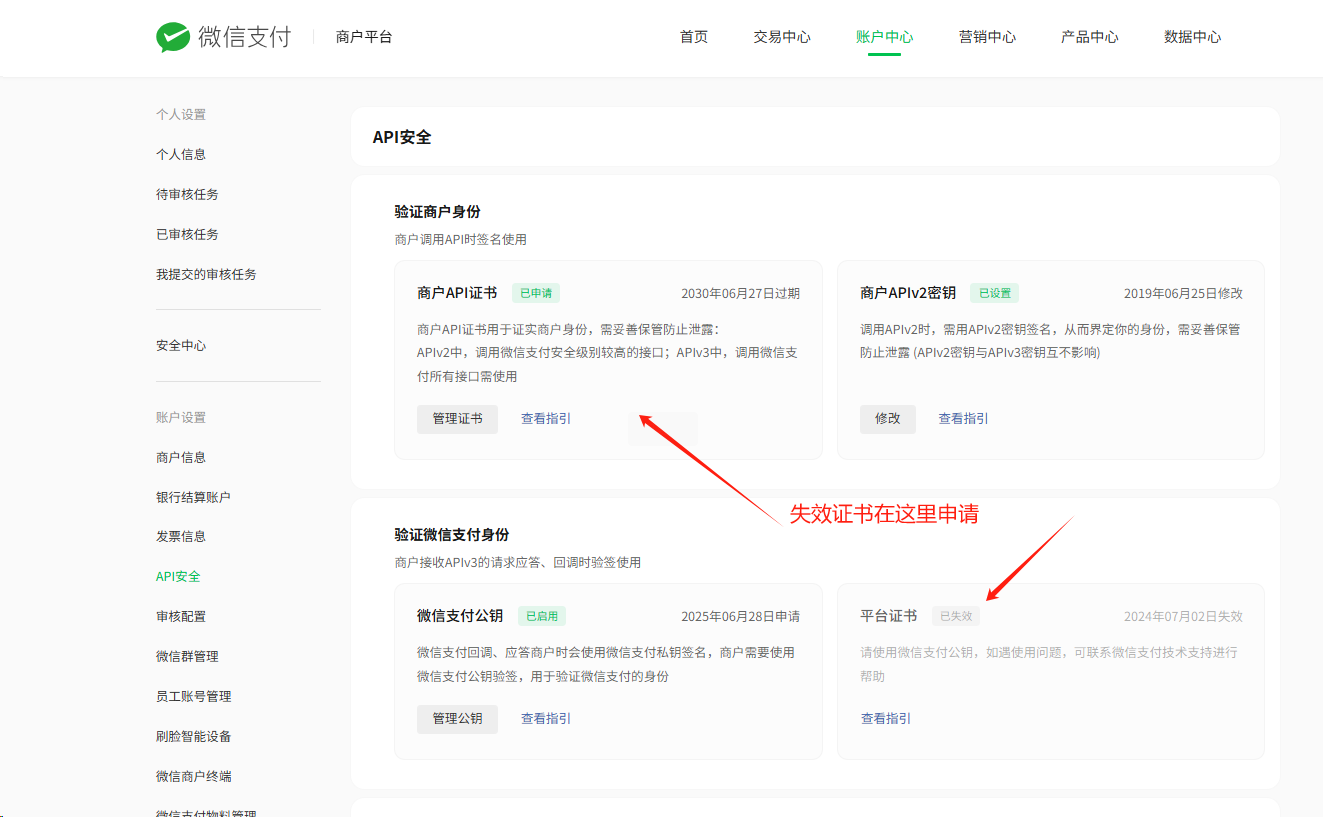The height and width of the screenshot is (817, 1323).
Task: Switch to the 营销中心 tab
Action: 987,37
